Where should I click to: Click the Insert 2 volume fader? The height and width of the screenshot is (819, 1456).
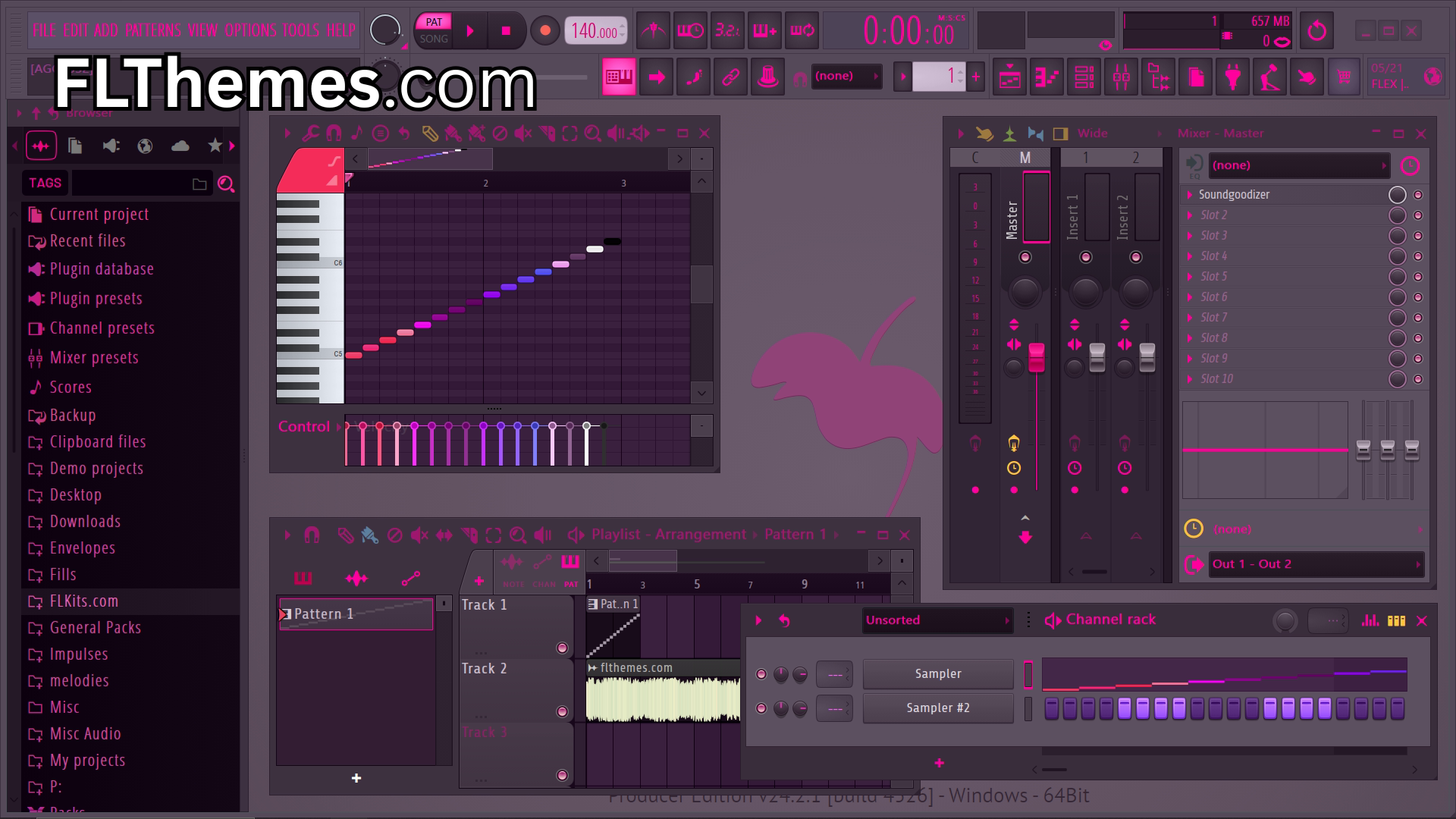pos(1147,358)
